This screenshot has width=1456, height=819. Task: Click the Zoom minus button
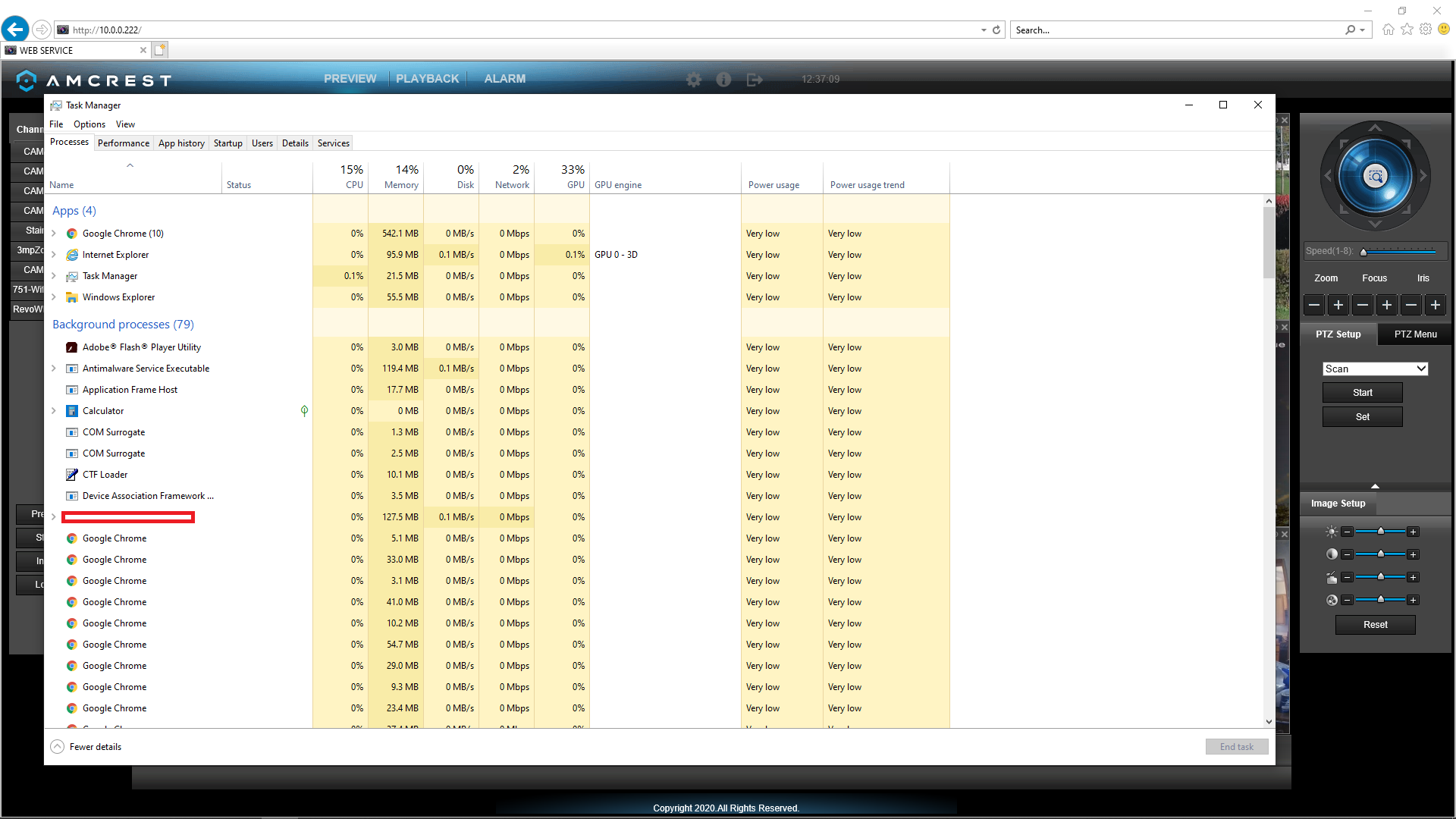pos(1314,305)
